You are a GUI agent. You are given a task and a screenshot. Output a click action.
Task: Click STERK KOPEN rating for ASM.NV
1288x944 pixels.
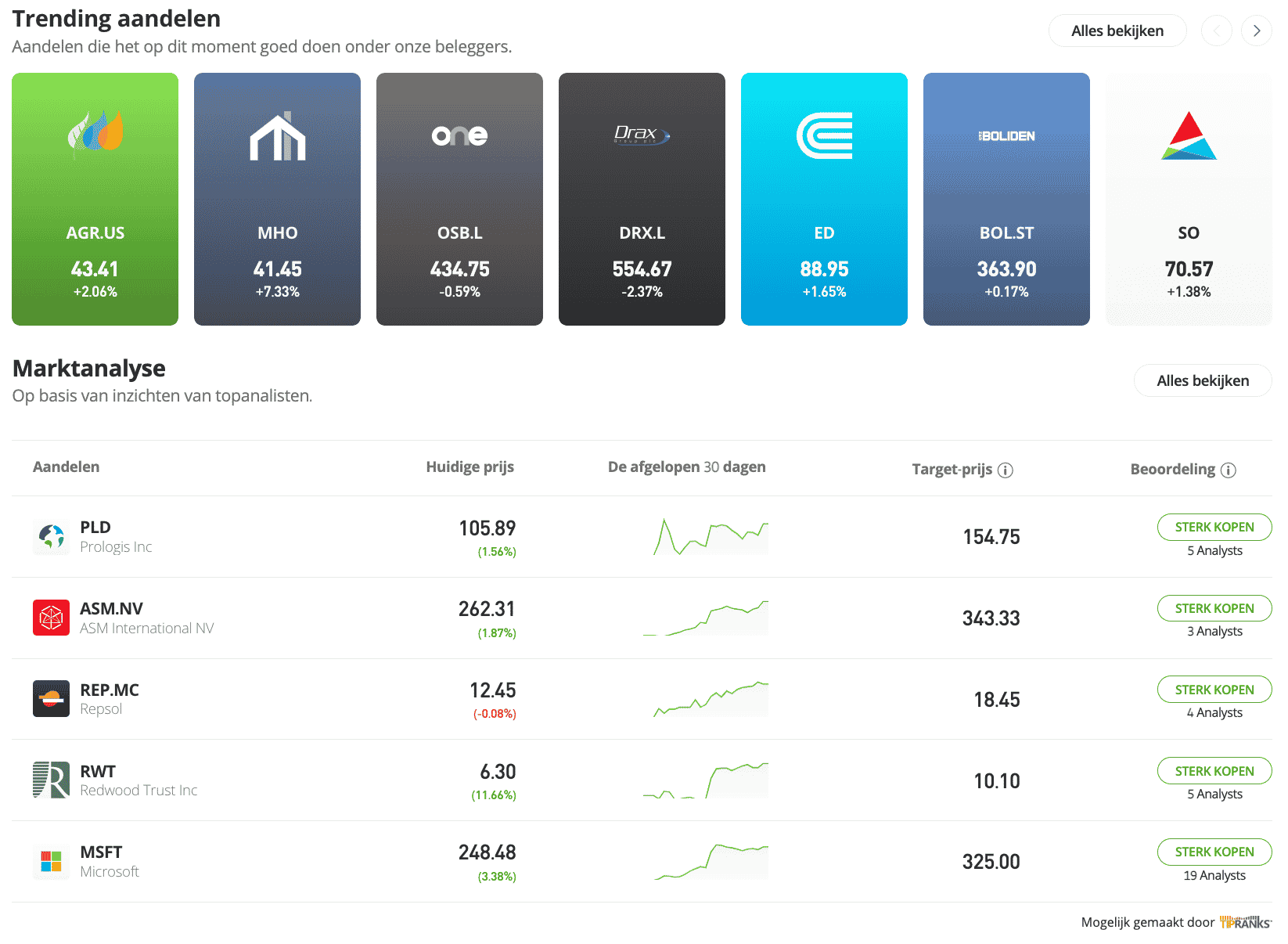1214,608
